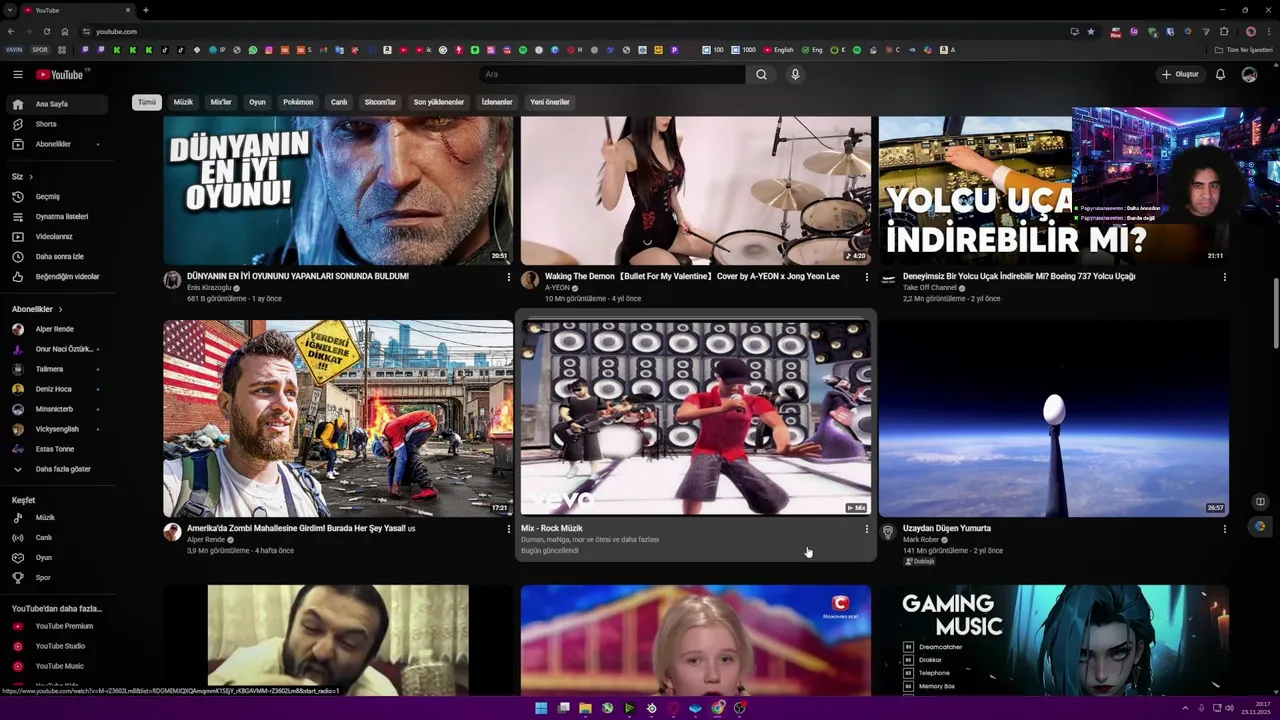Open options for Mix - Rock Müzik
This screenshot has height=720, width=1280.
pos(866,529)
